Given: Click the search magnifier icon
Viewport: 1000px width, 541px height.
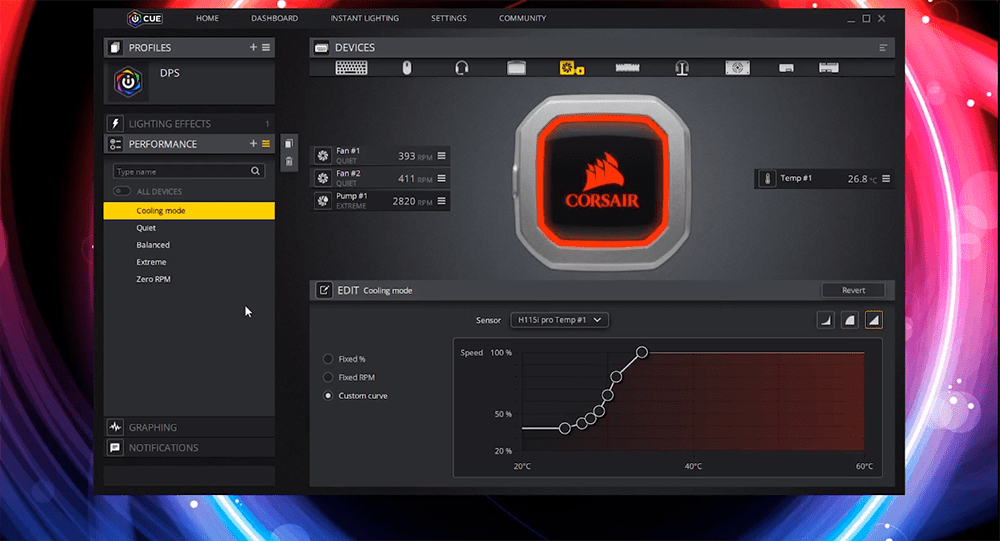Looking at the screenshot, I should [255, 171].
